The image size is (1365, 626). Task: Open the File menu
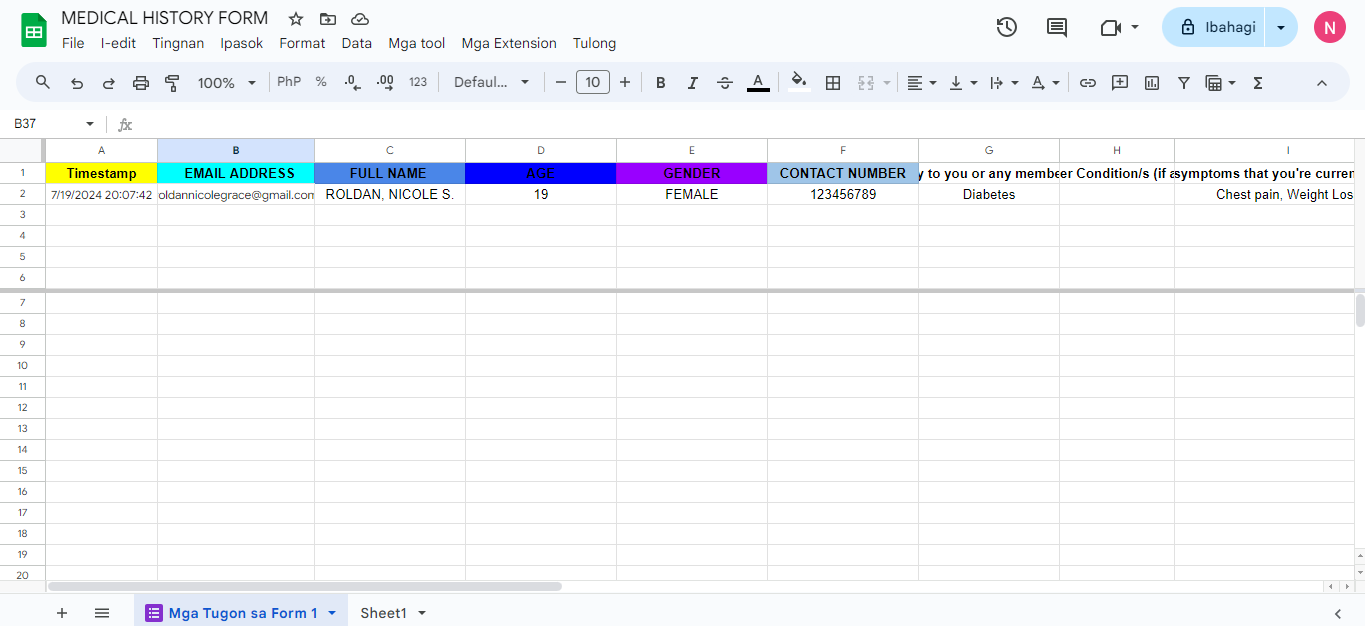coord(73,43)
